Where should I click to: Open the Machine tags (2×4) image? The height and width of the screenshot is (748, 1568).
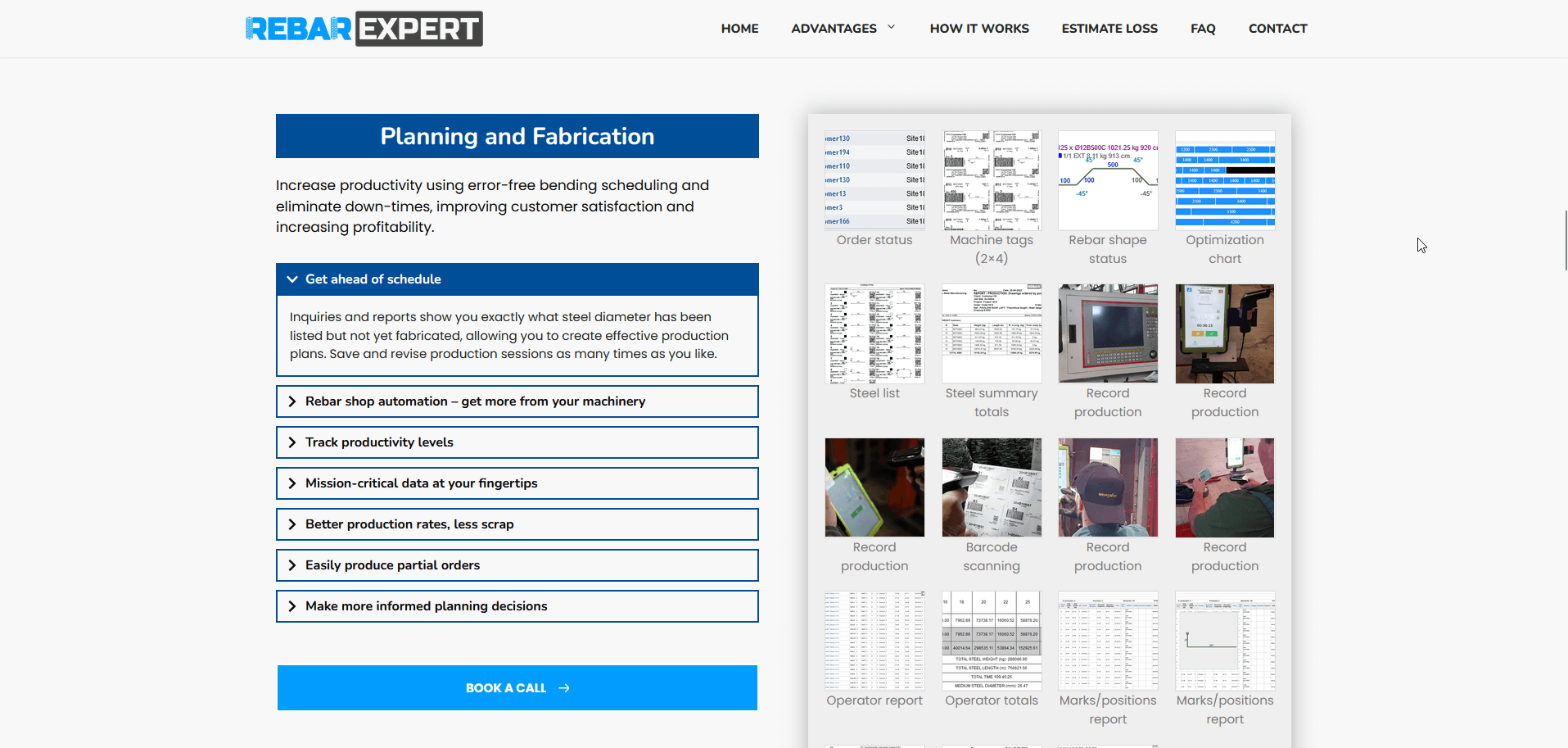point(992,180)
